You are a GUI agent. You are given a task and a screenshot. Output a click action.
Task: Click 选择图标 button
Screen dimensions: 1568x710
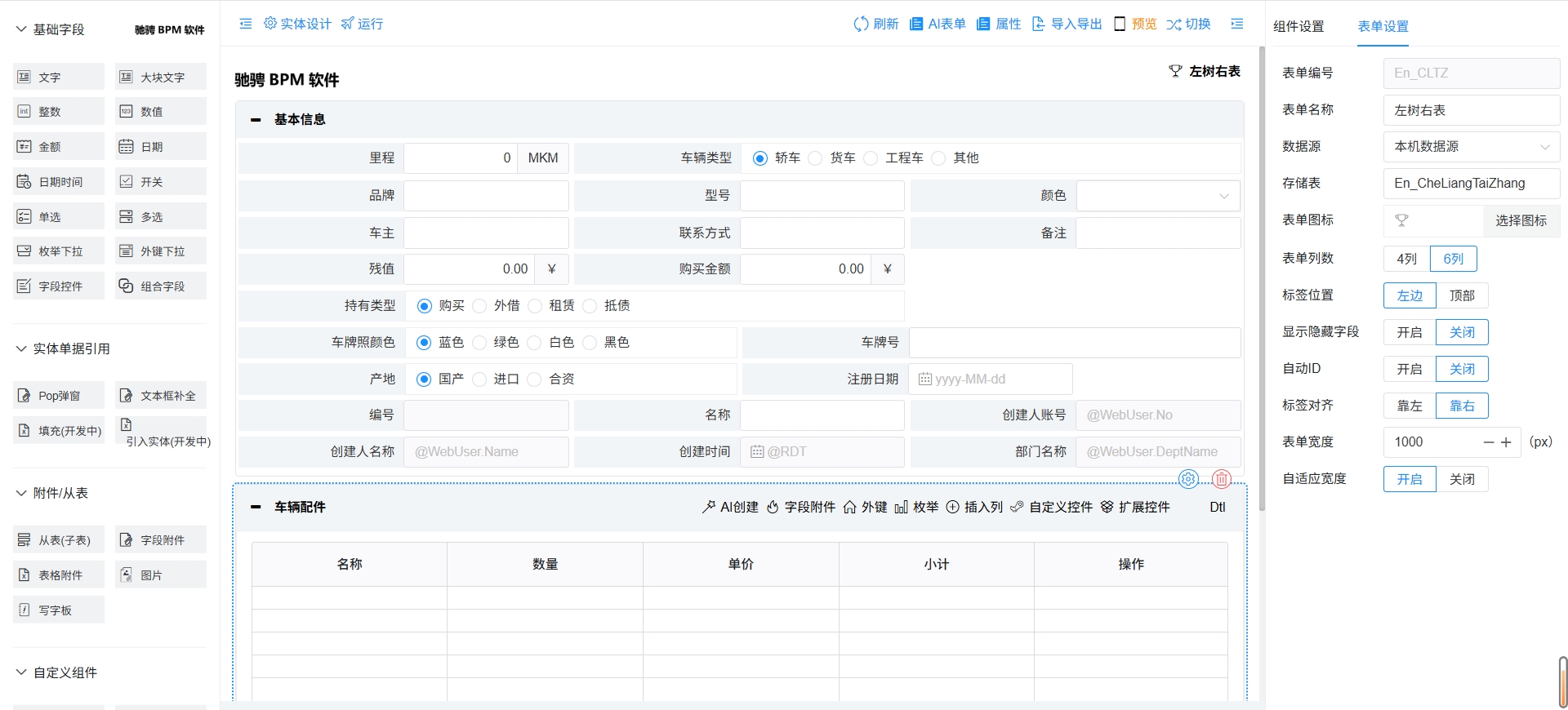1521,220
